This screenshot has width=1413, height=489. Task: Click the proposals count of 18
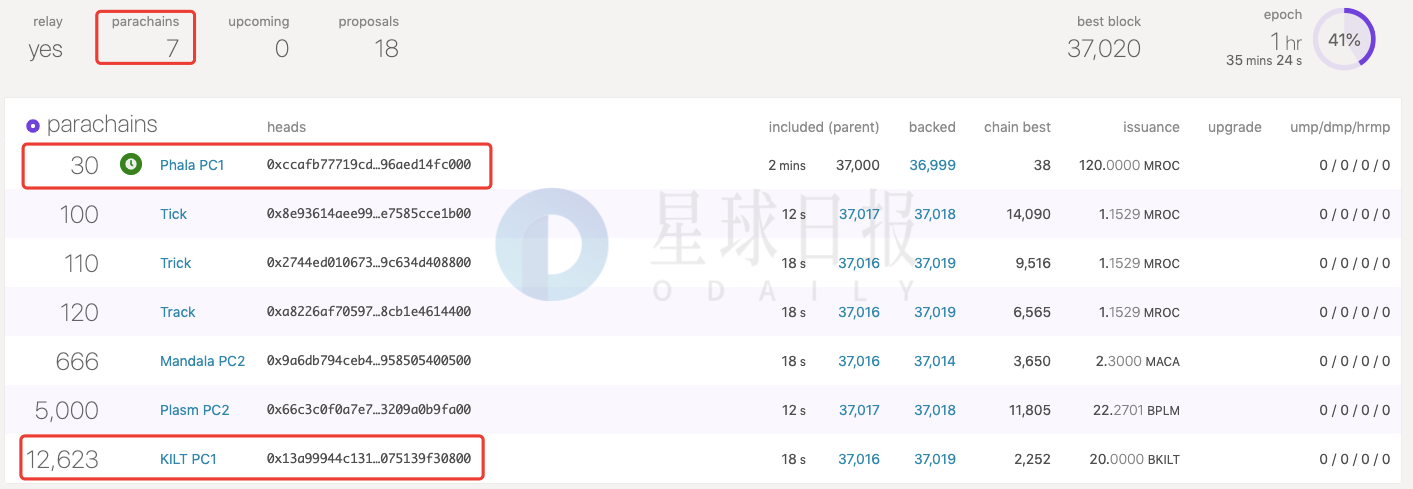(386, 48)
